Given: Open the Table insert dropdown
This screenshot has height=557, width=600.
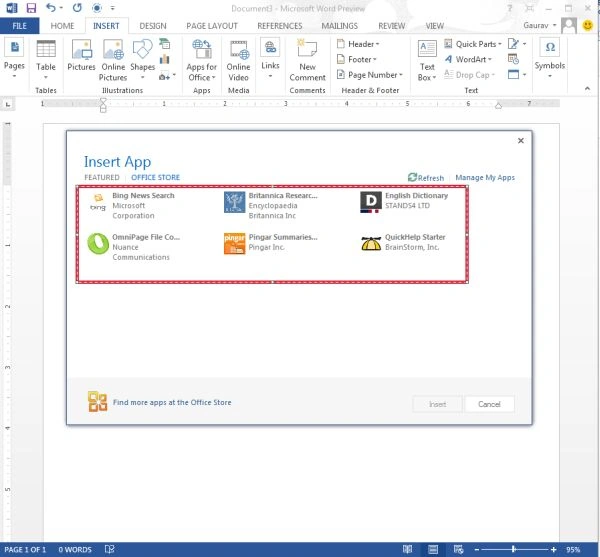Looking at the screenshot, I should coord(46,59).
